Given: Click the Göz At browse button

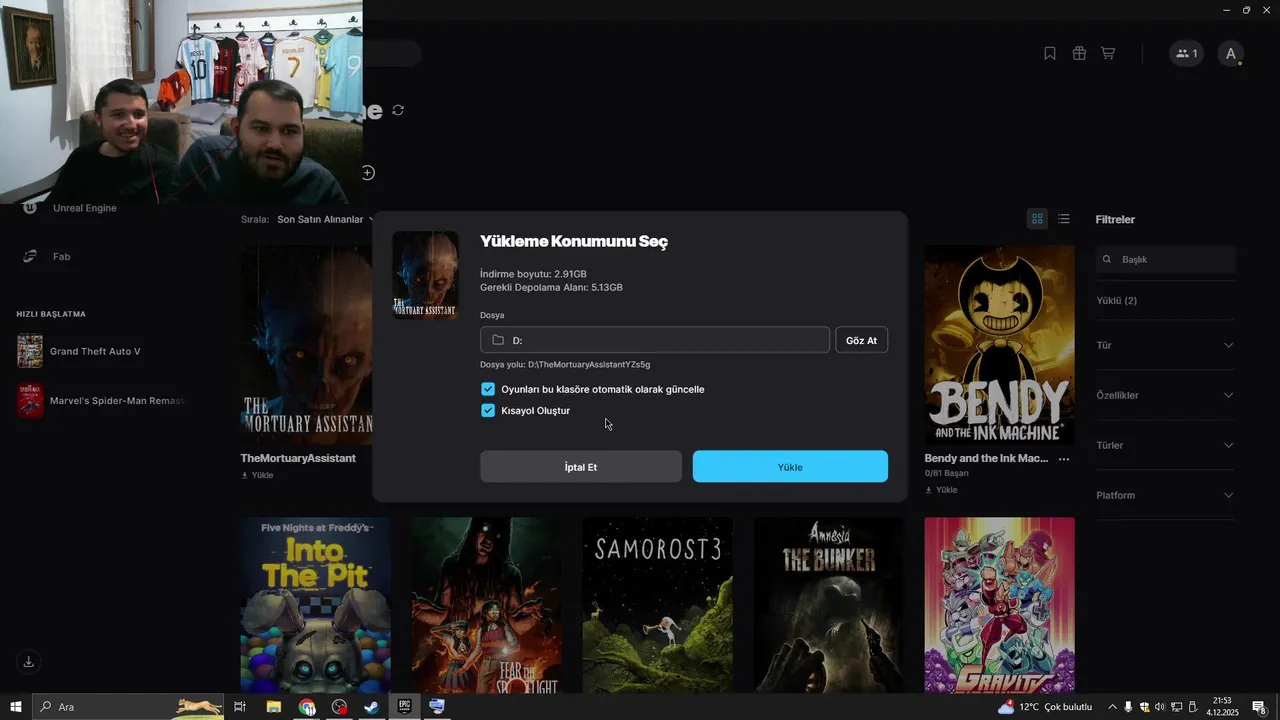Looking at the screenshot, I should (x=861, y=340).
